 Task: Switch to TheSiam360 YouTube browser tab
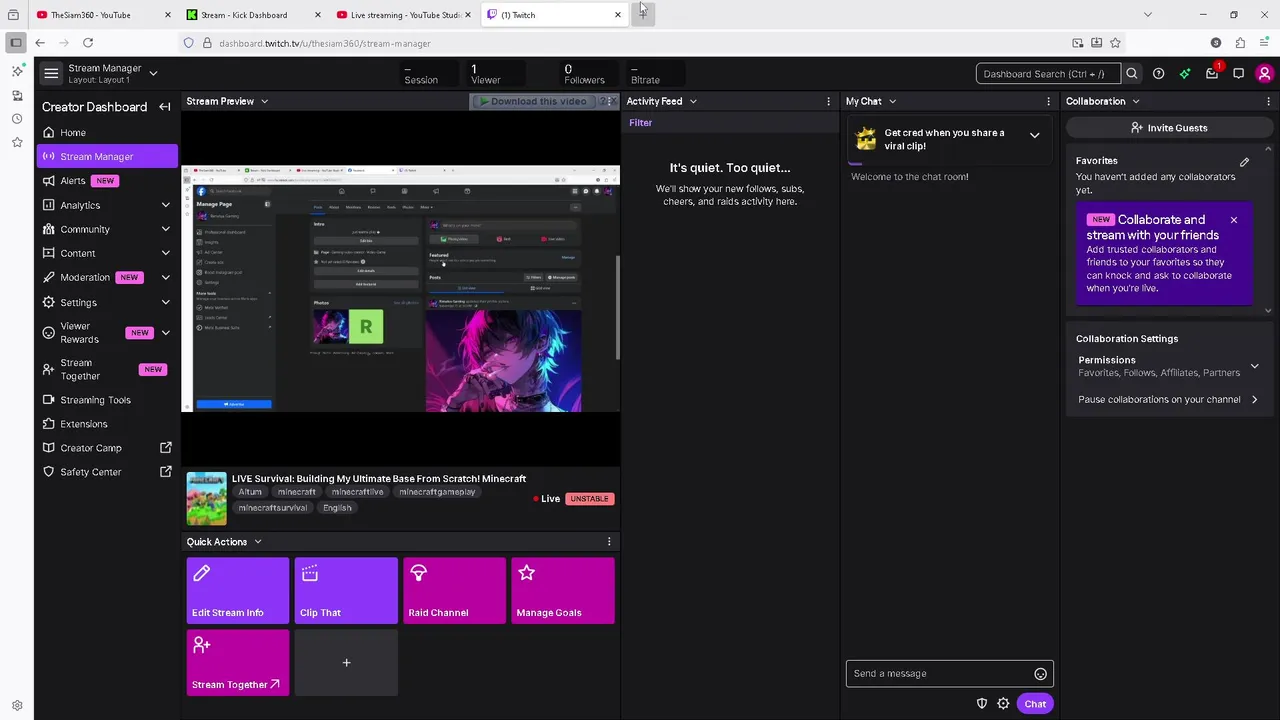click(x=103, y=15)
